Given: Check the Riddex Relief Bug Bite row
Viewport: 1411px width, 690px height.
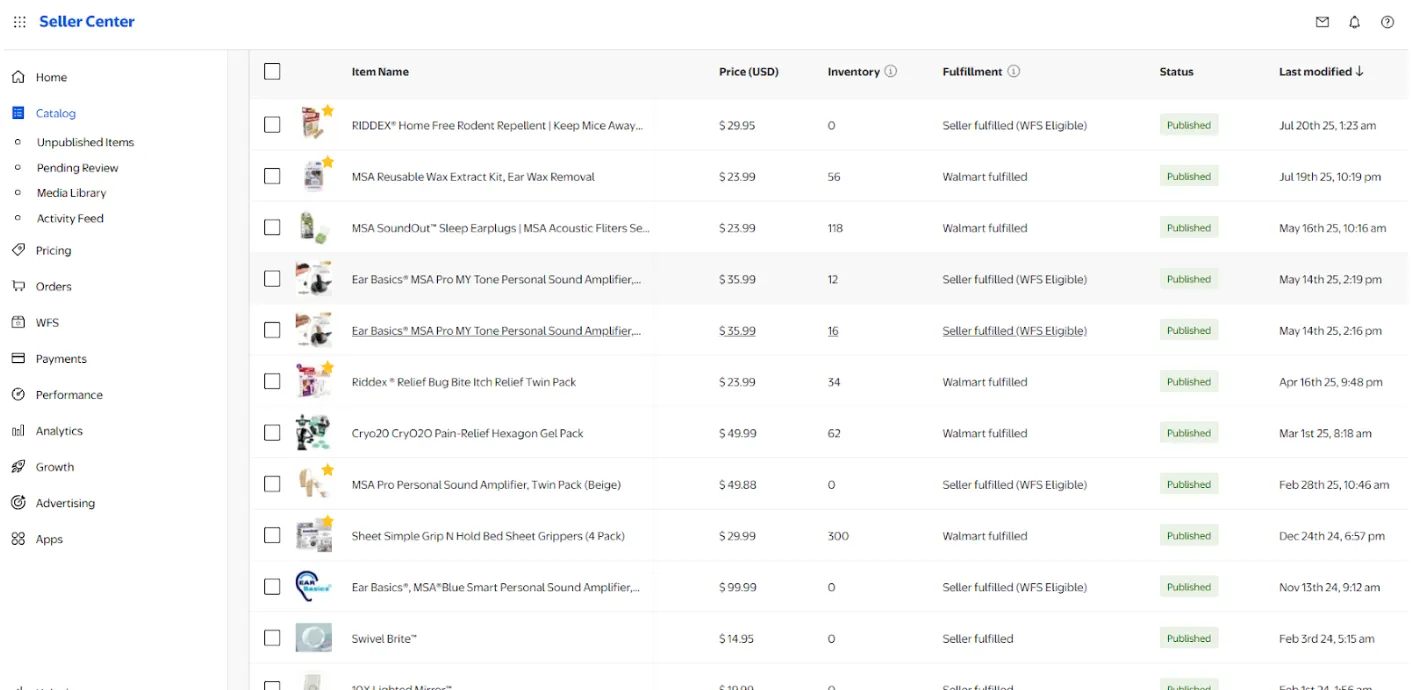Looking at the screenshot, I should click(272, 381).
